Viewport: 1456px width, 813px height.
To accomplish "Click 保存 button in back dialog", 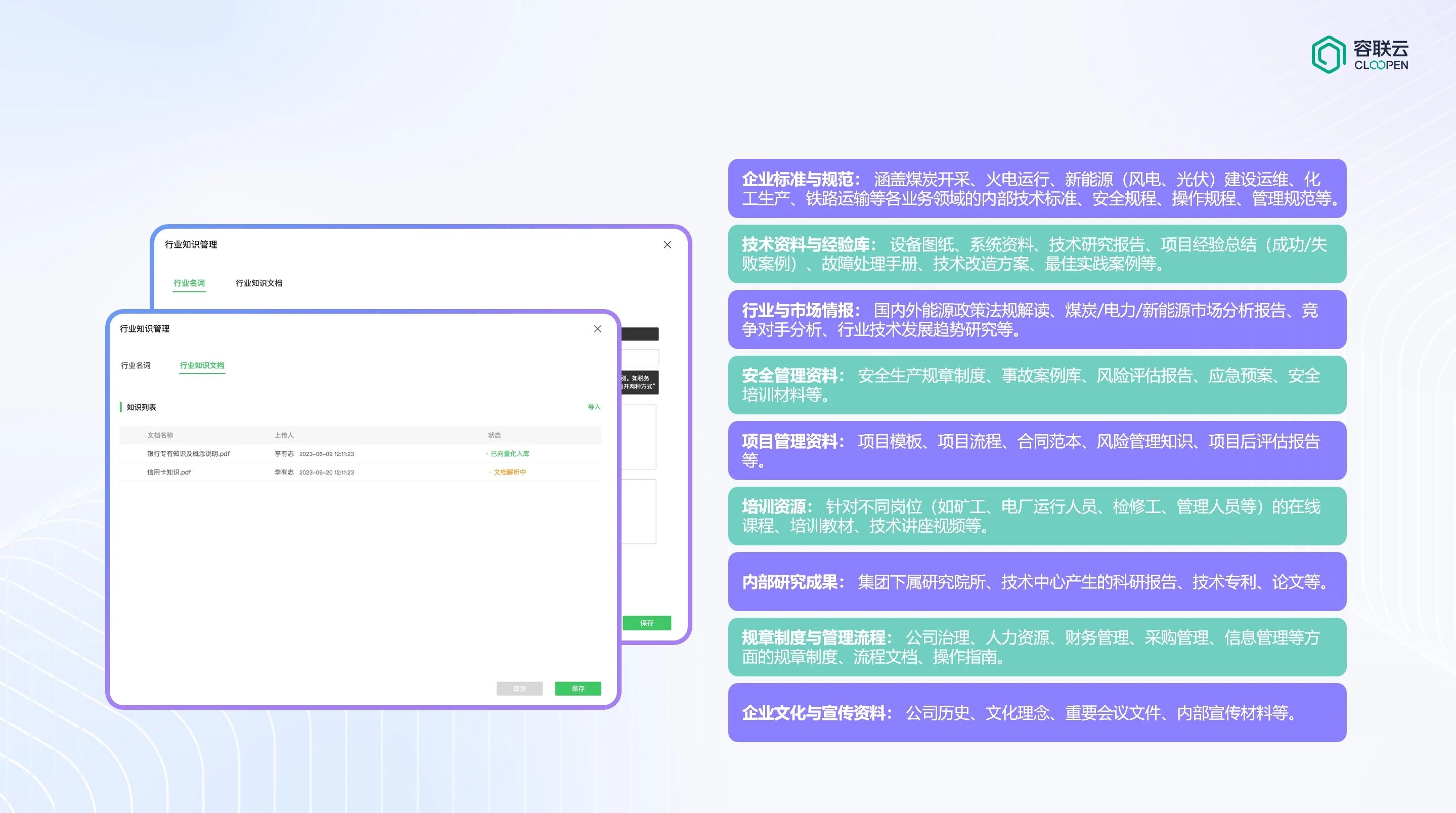I will click(647, 622).
